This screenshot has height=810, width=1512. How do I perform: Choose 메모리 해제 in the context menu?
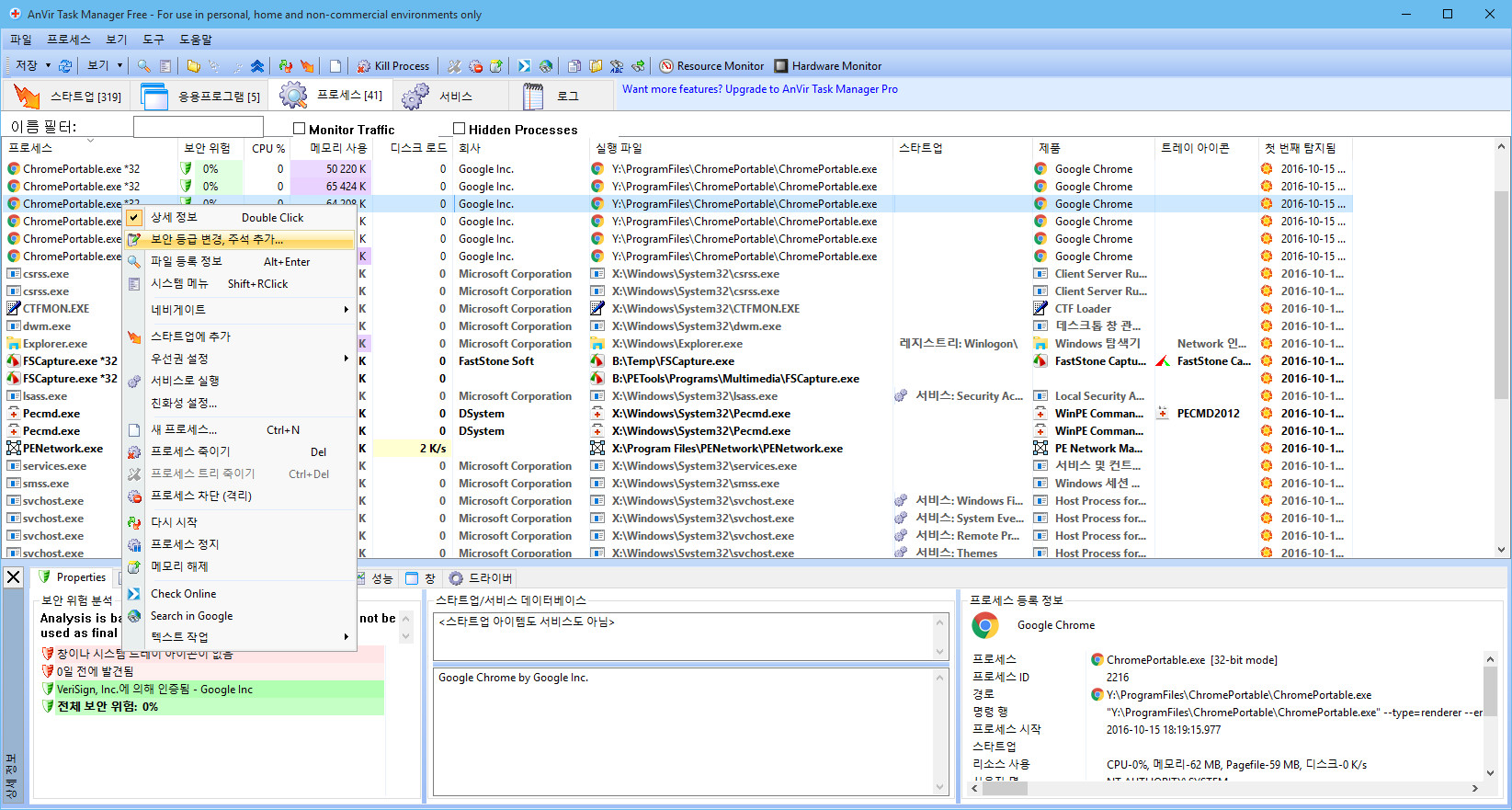(239, 566)
